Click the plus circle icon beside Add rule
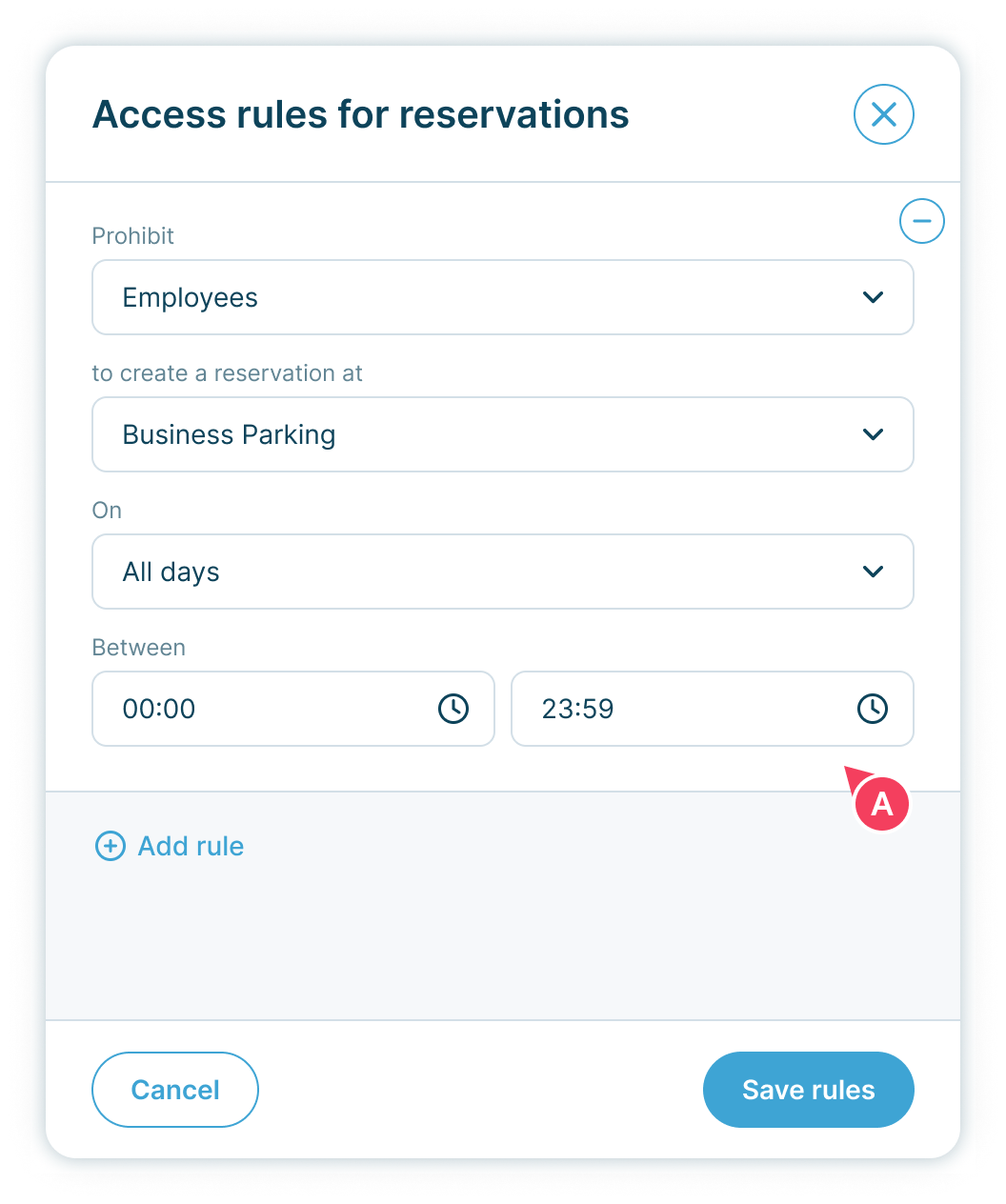 click(111, 846)
